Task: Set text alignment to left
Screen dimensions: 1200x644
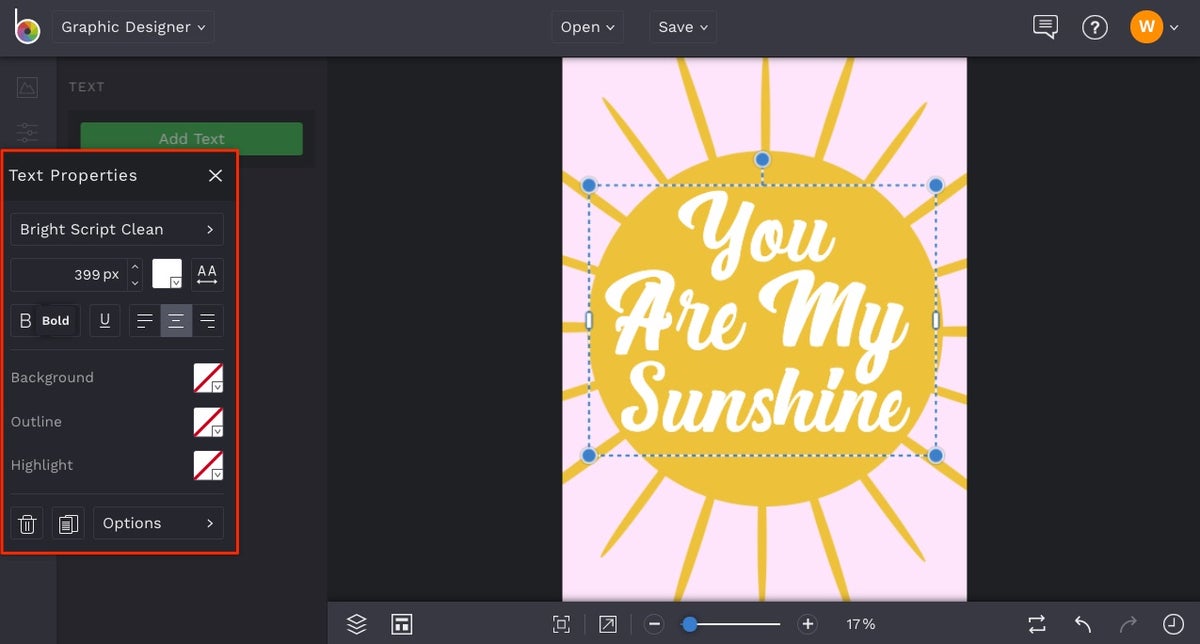Action: coord(145,321)
